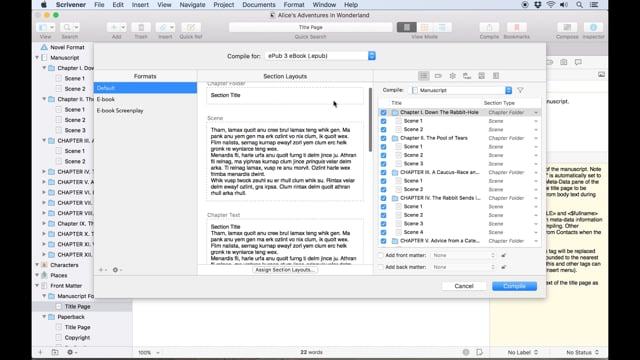Open the metadata tag compile options tab
Screen dimensions: 640x360
point(438,76)
